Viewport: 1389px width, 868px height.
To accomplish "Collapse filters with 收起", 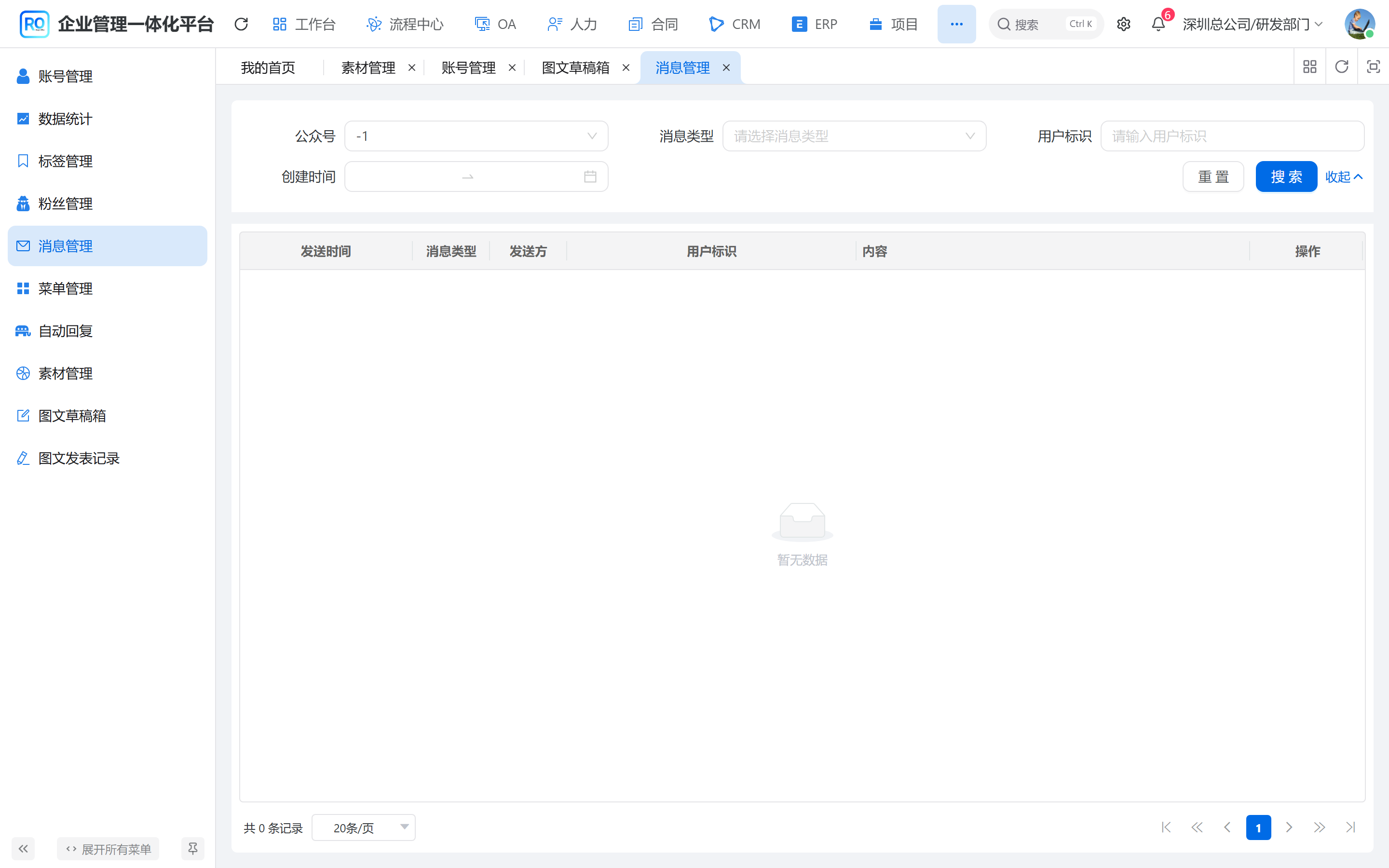I will pyautogui.click(x=1344, y=177).
